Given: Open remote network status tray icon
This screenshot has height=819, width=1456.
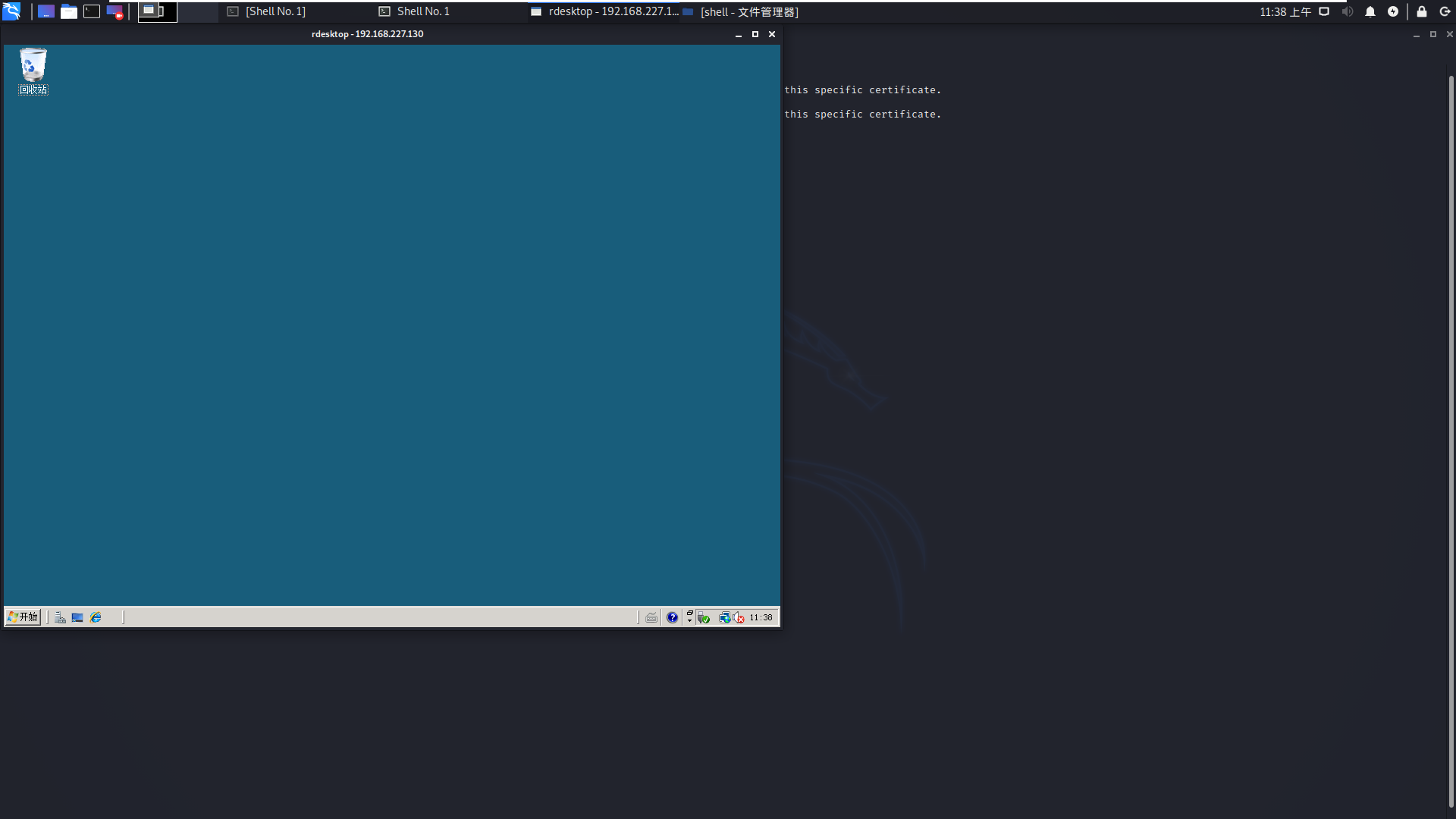Looking at the screenshot, I should 724,618.
